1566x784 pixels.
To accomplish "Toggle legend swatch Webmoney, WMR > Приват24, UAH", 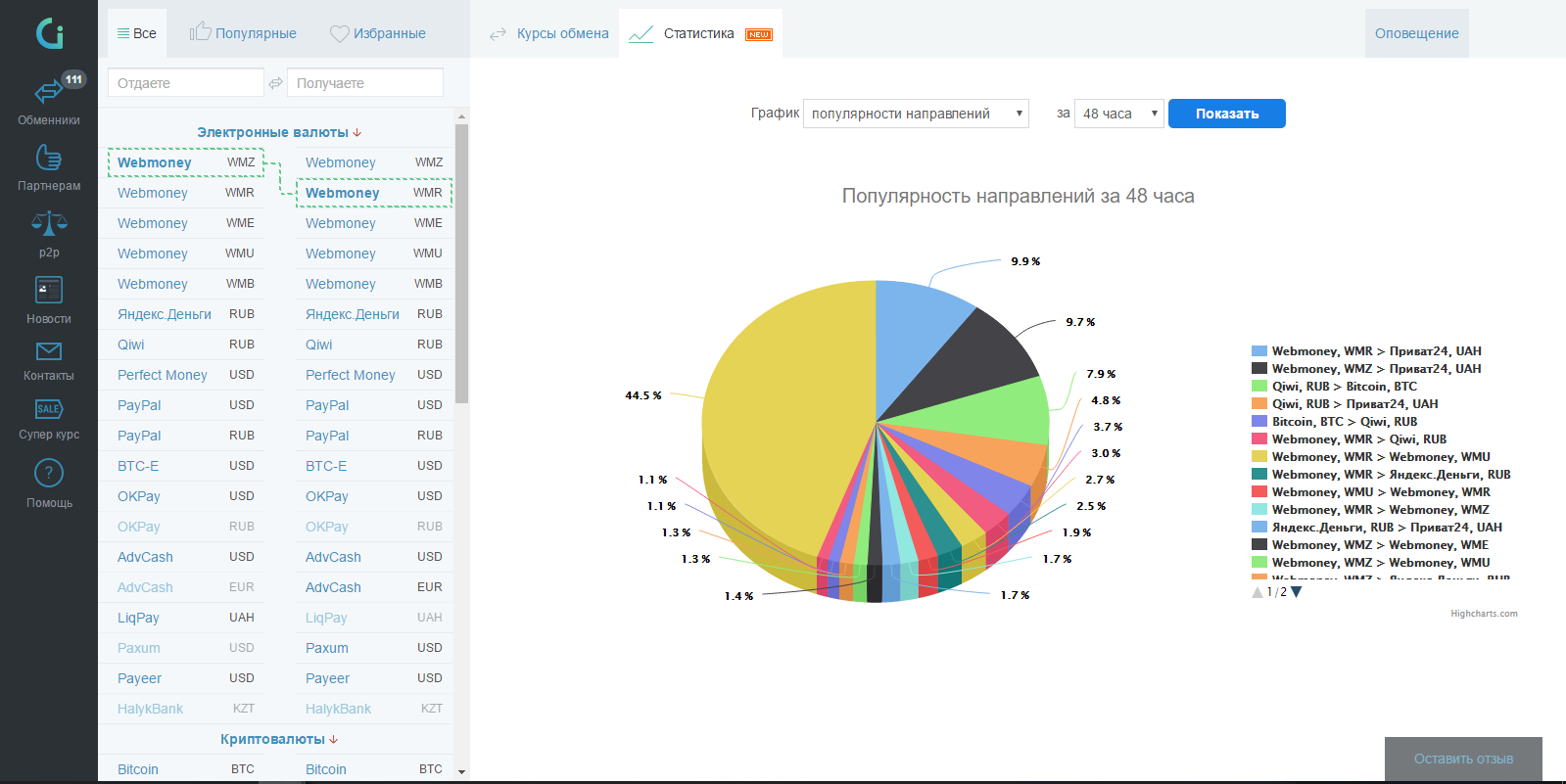I will coord(1259,351).
